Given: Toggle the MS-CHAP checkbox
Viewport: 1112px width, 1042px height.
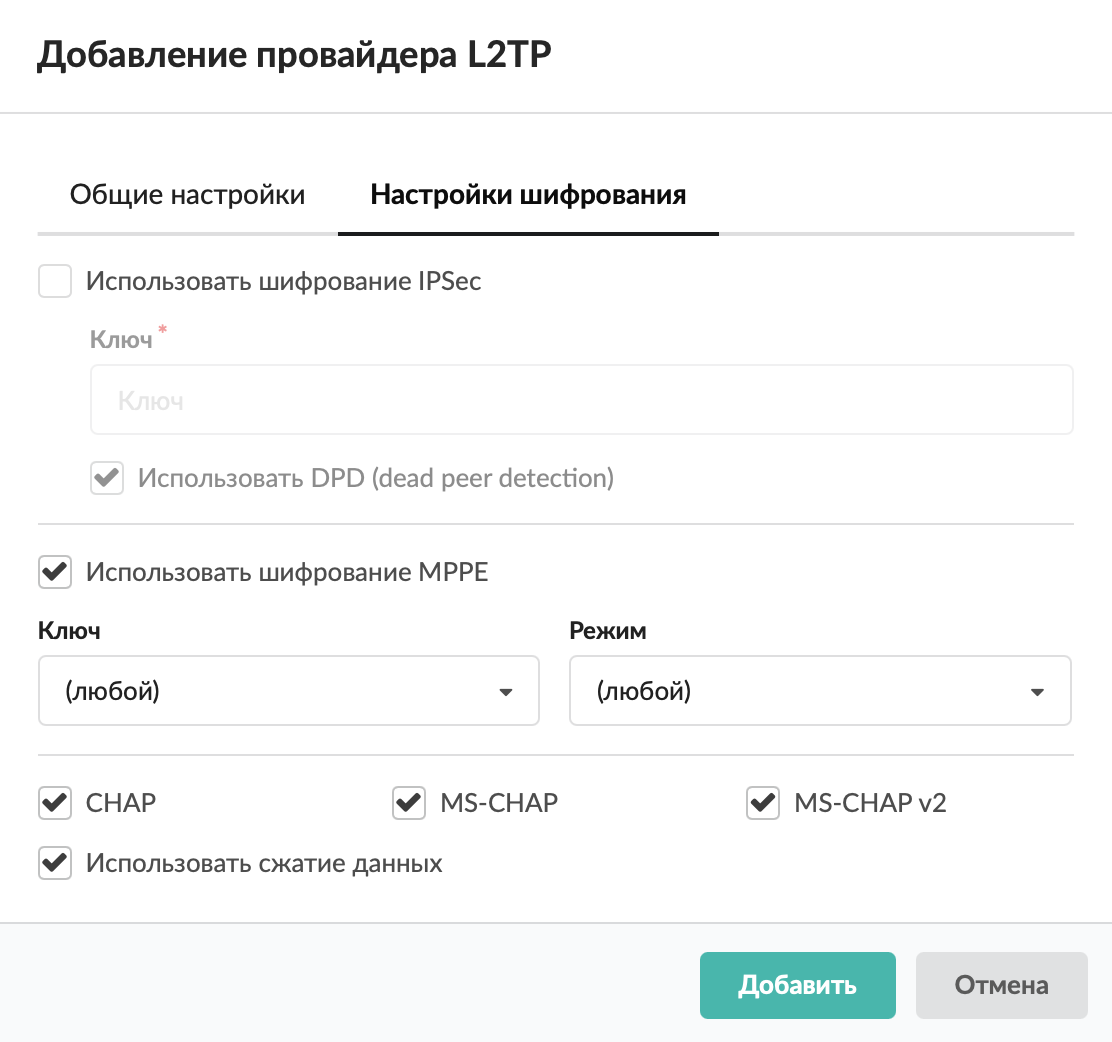Looking at the screenshot, I should tap(409, 802).
